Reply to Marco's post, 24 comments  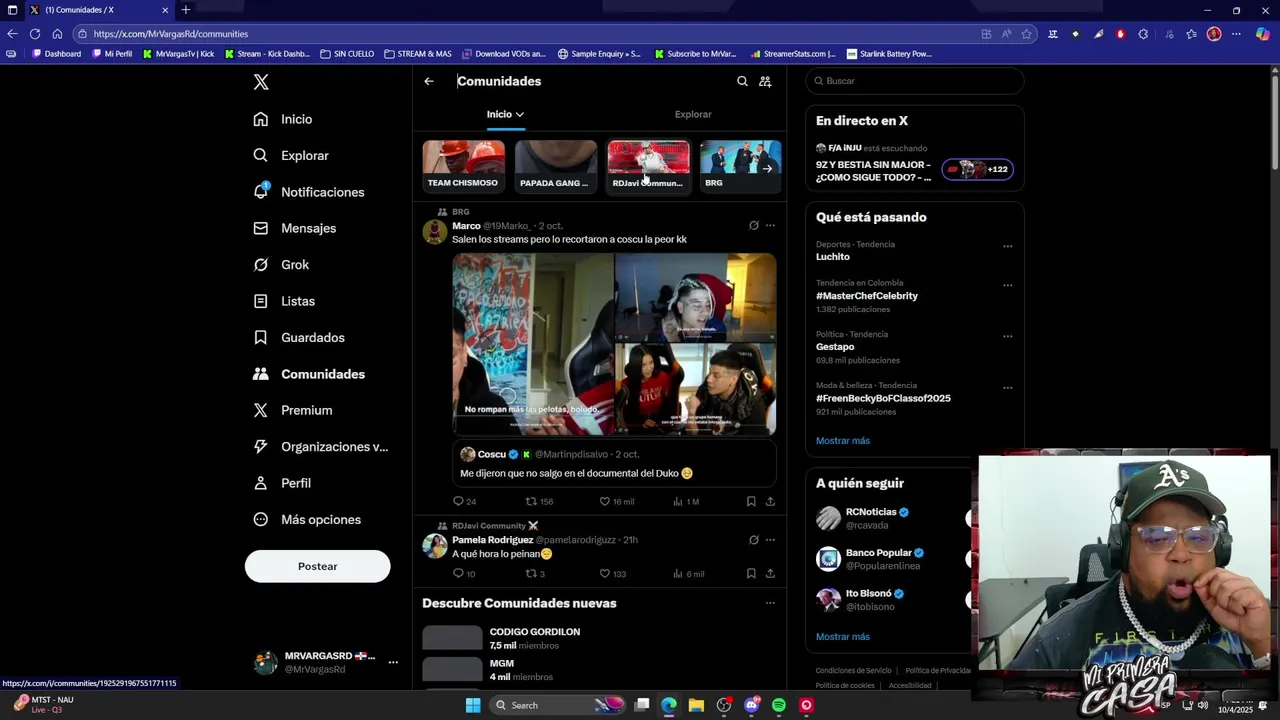pyautogui.click(x=464, y=501)
